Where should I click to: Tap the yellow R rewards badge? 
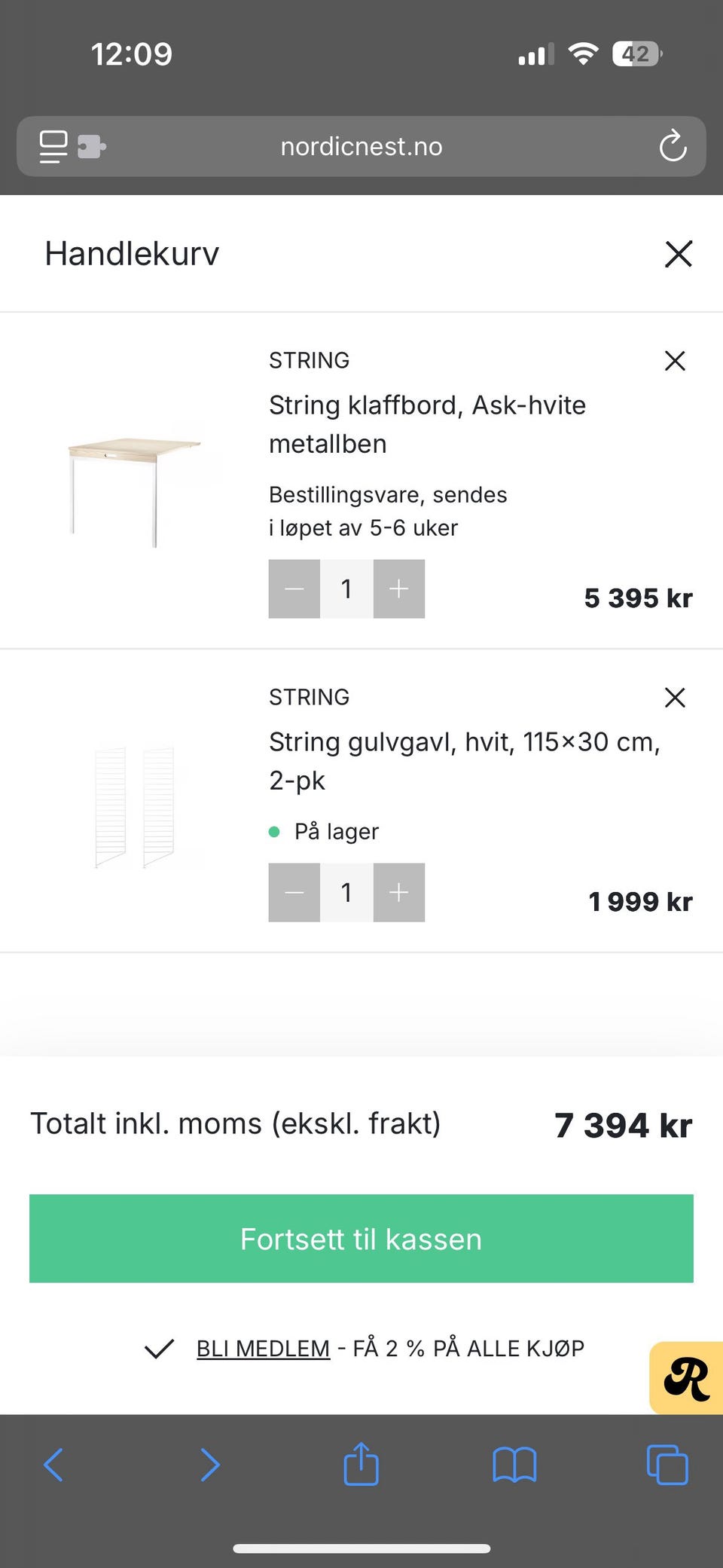[x=686, y=1378]
